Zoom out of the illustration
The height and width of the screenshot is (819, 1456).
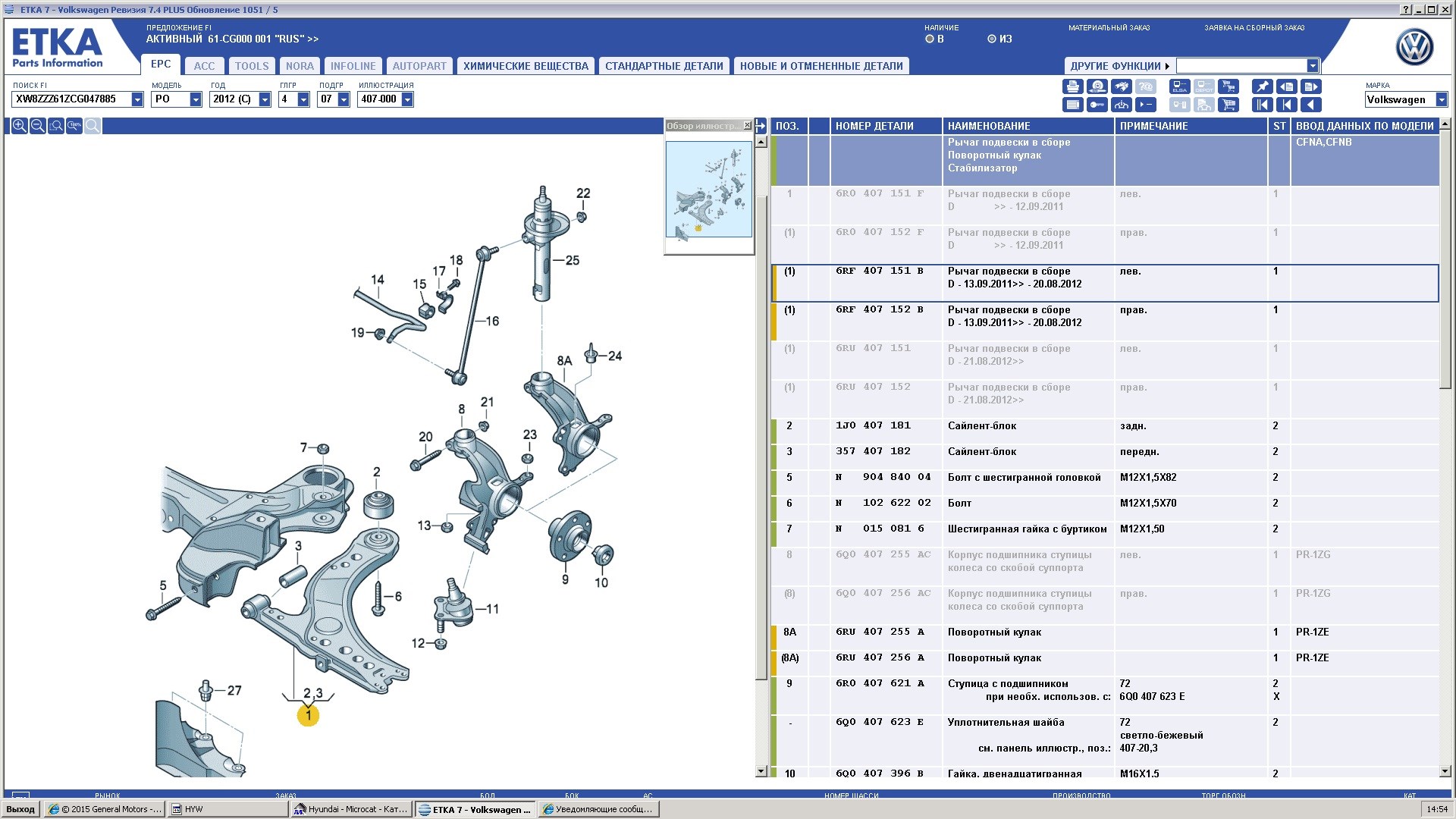37,126
